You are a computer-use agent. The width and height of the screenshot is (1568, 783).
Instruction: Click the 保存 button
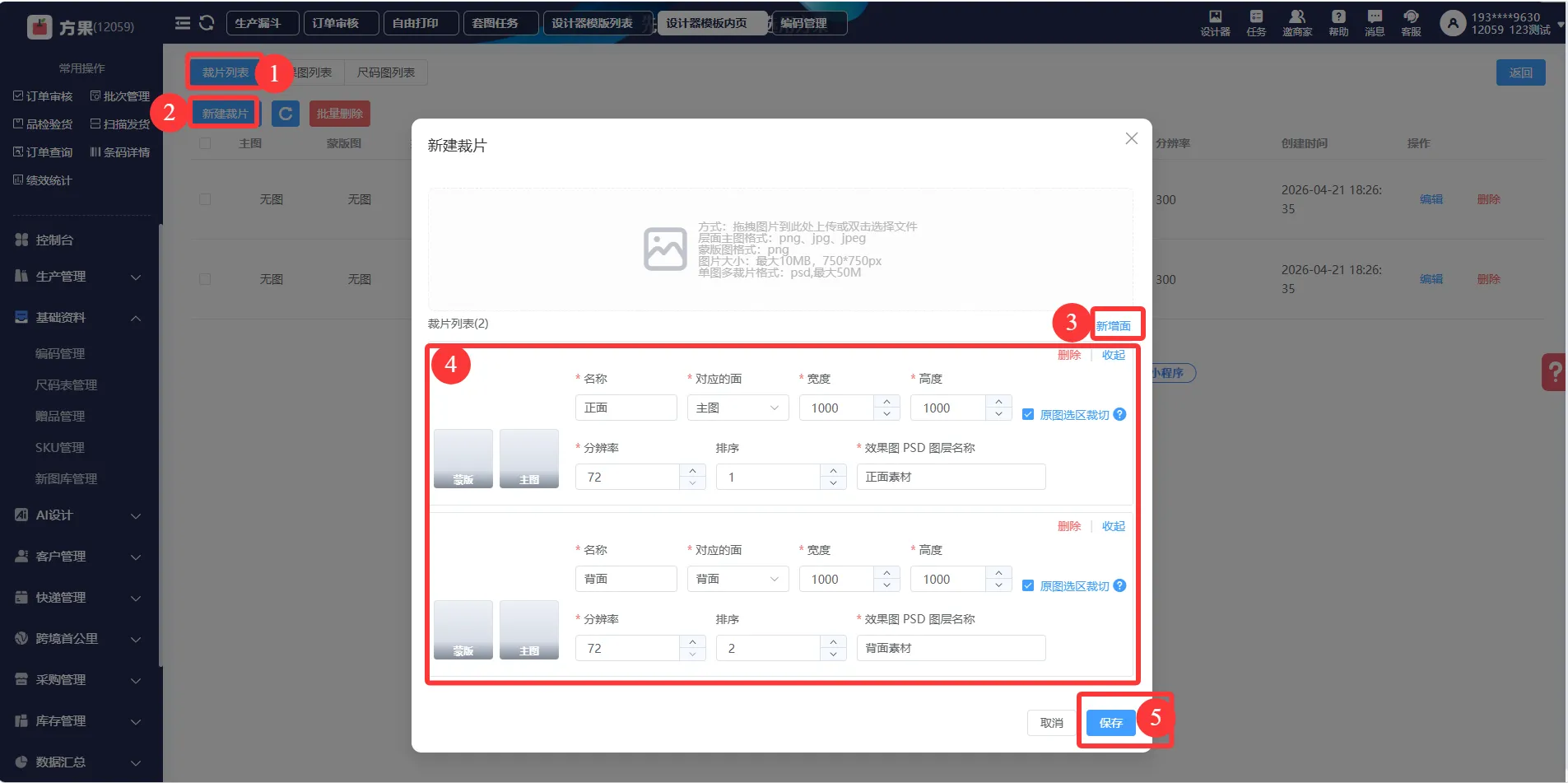click(1111, 723)
